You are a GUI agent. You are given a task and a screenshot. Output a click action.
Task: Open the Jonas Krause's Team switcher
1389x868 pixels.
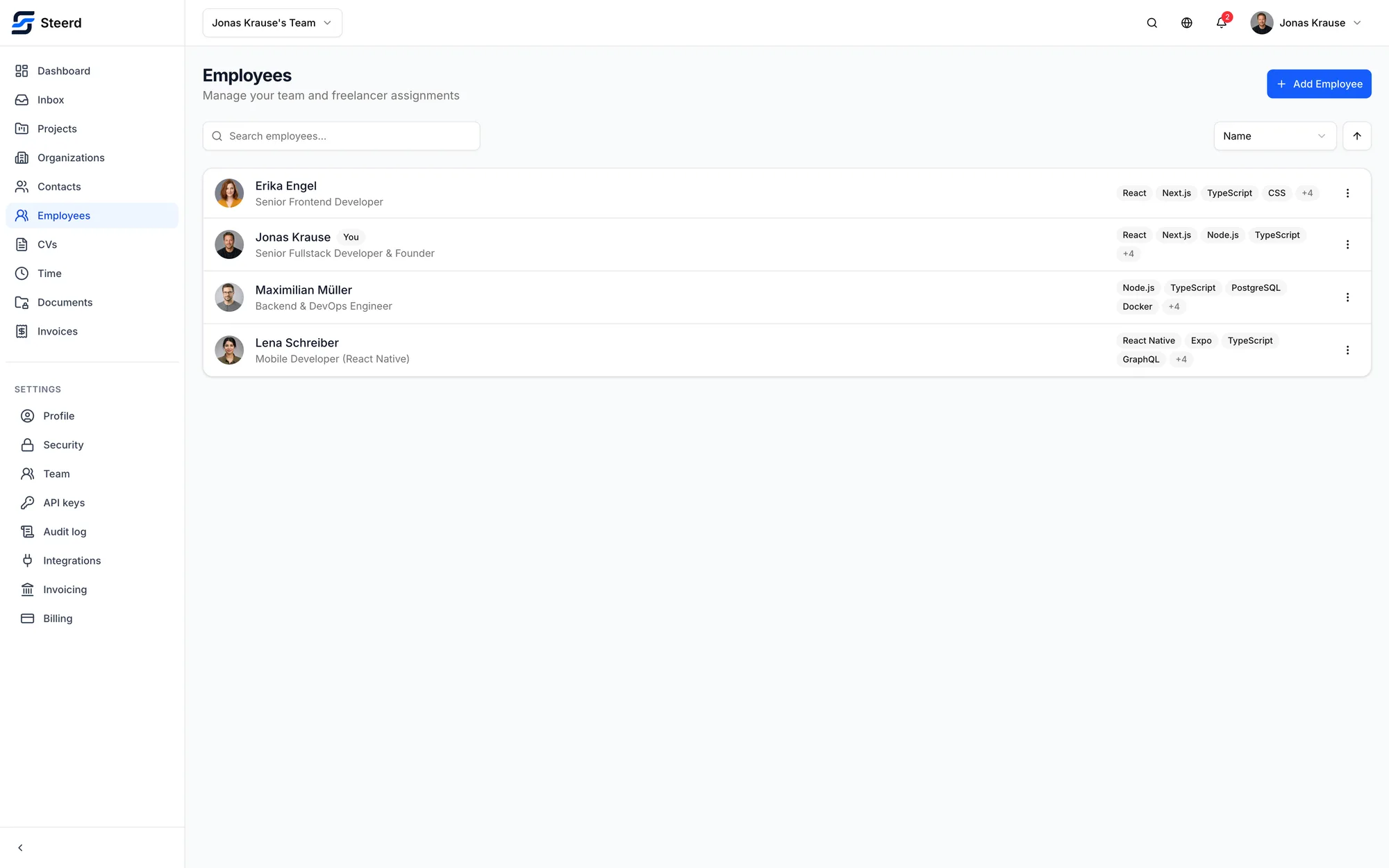(272, 23)
